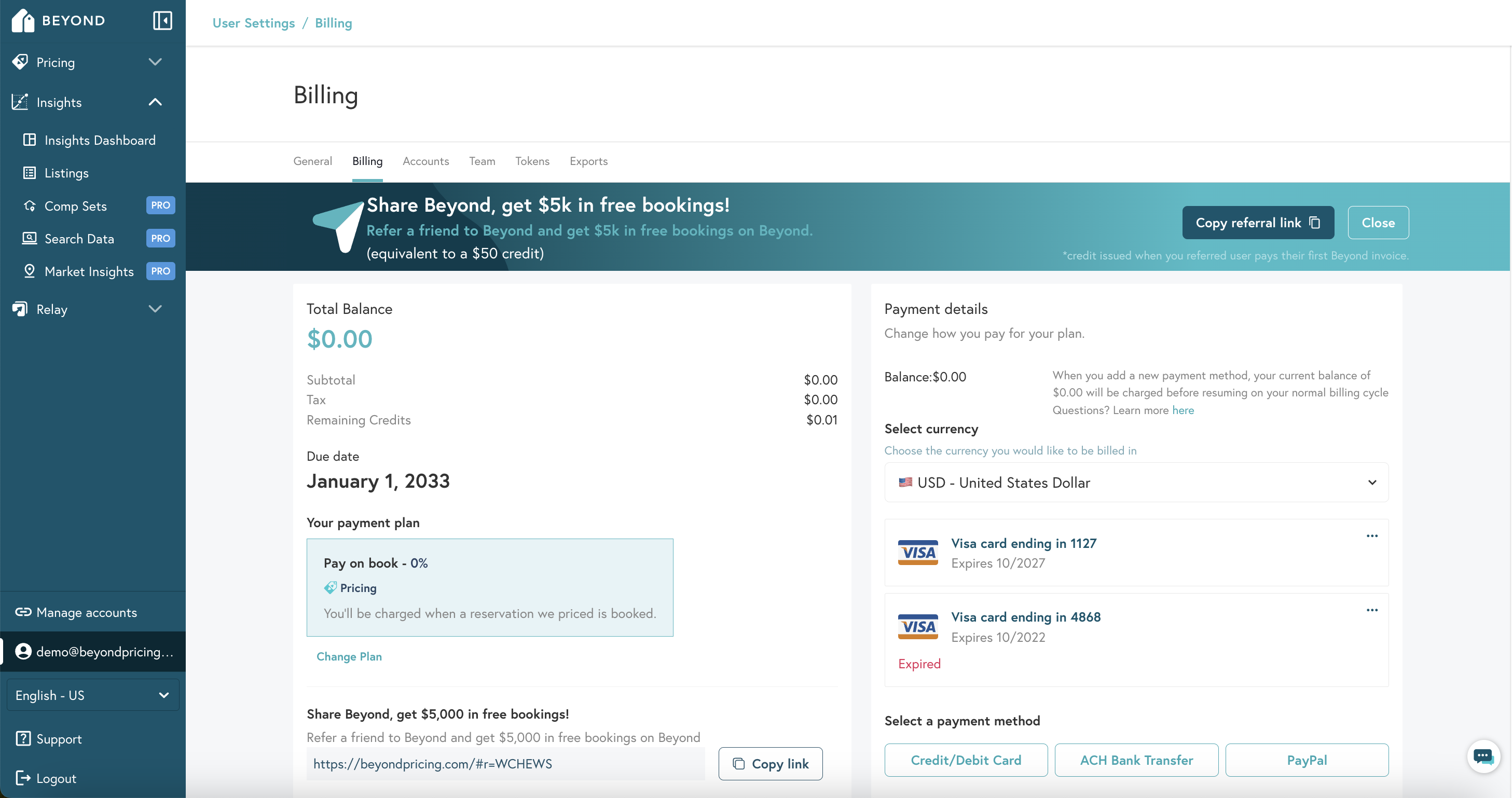Open Comp Sets in sidebar

tap(76, 206)
